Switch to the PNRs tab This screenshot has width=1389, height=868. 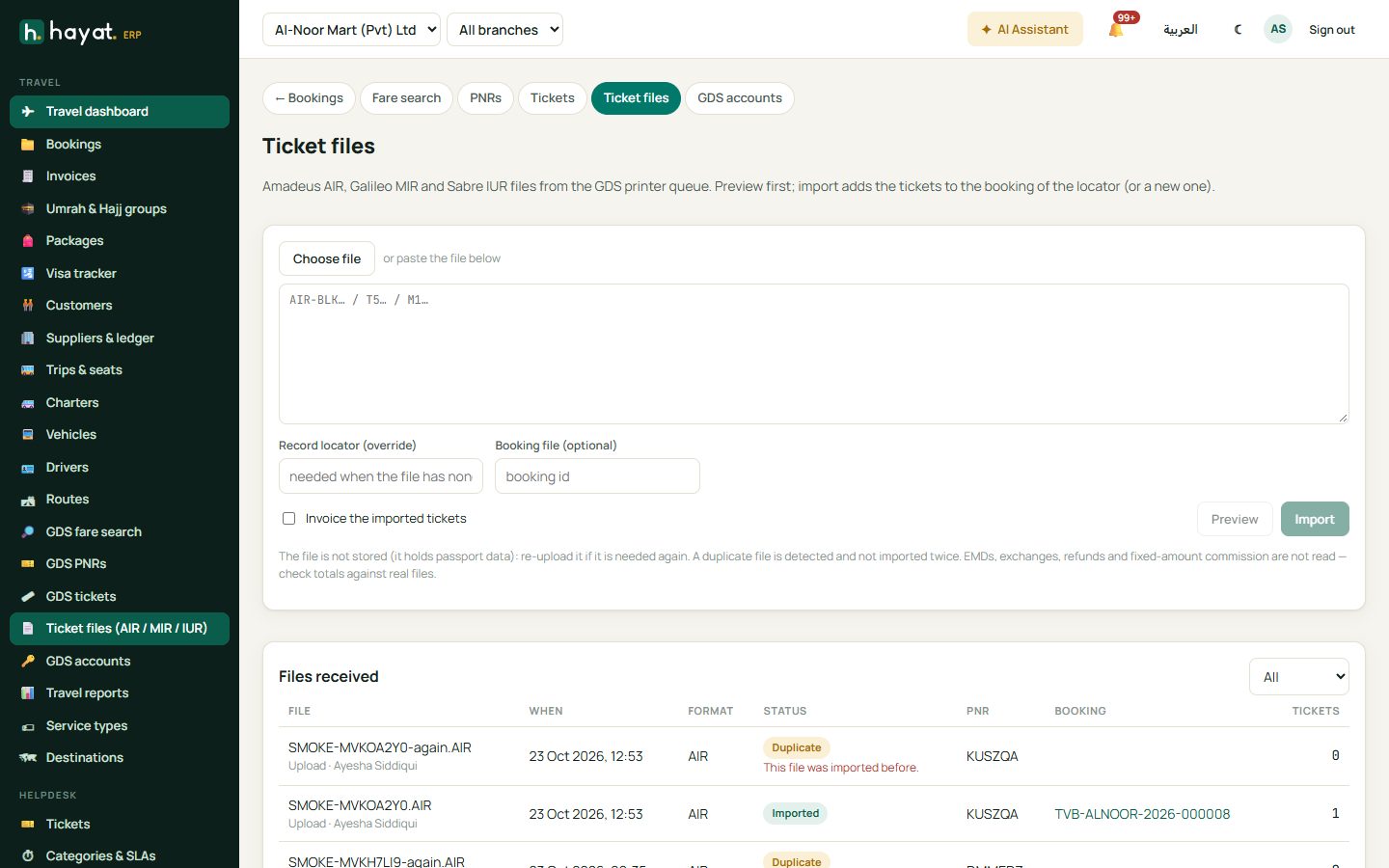(485, 98)
